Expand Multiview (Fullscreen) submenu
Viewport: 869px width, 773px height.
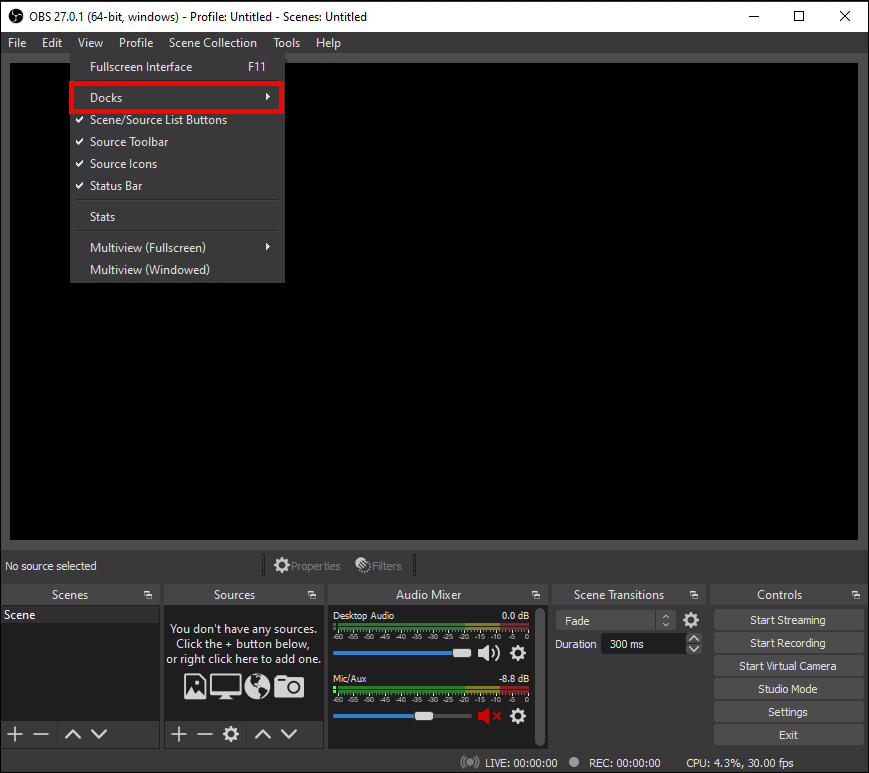point(177,248)
